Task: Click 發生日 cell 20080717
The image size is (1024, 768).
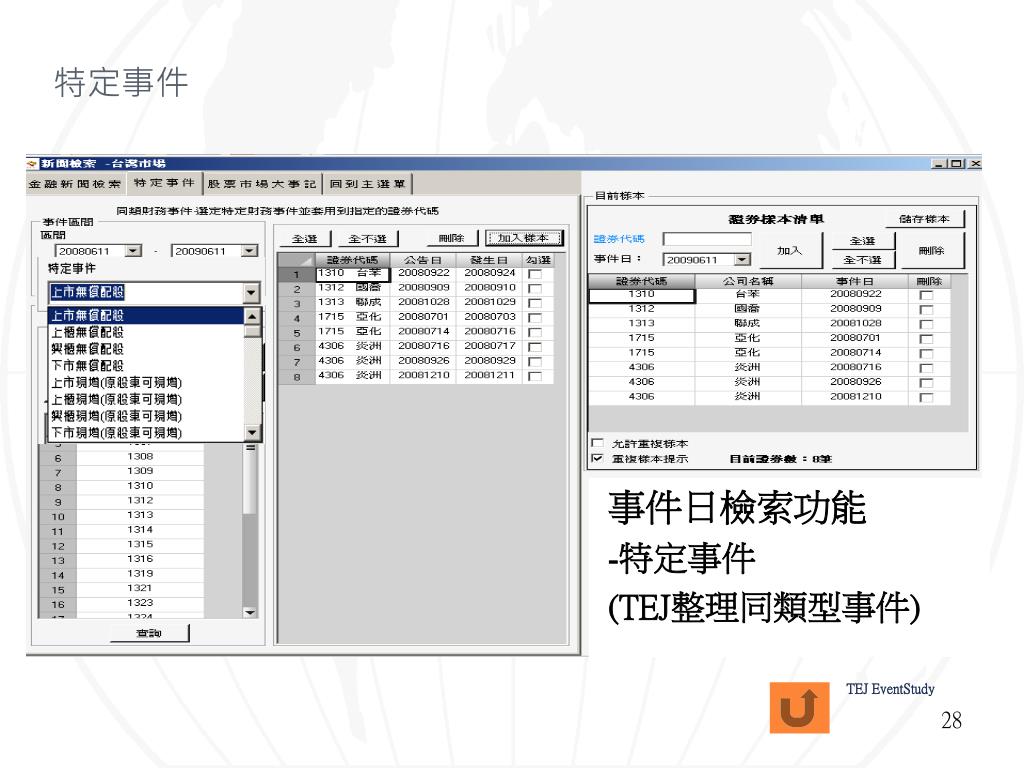Action: (x=489, y=346)
